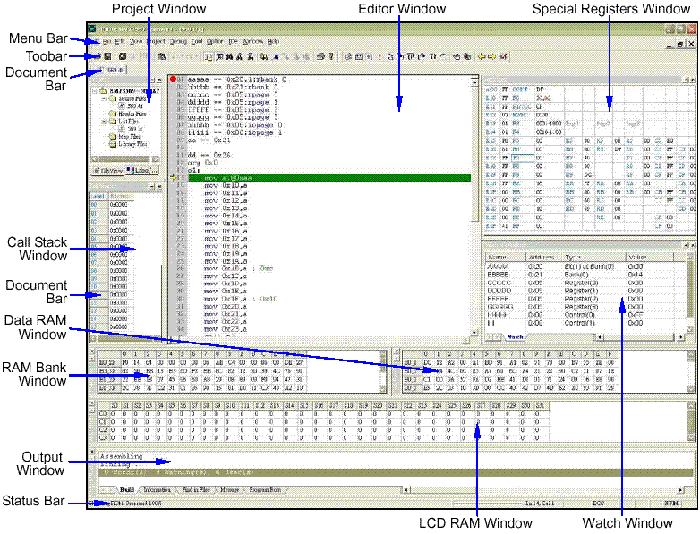Click the yellow current-line arrow marker
The height and width of the screenshot is (534, 700).
click(x=173, y=178)
